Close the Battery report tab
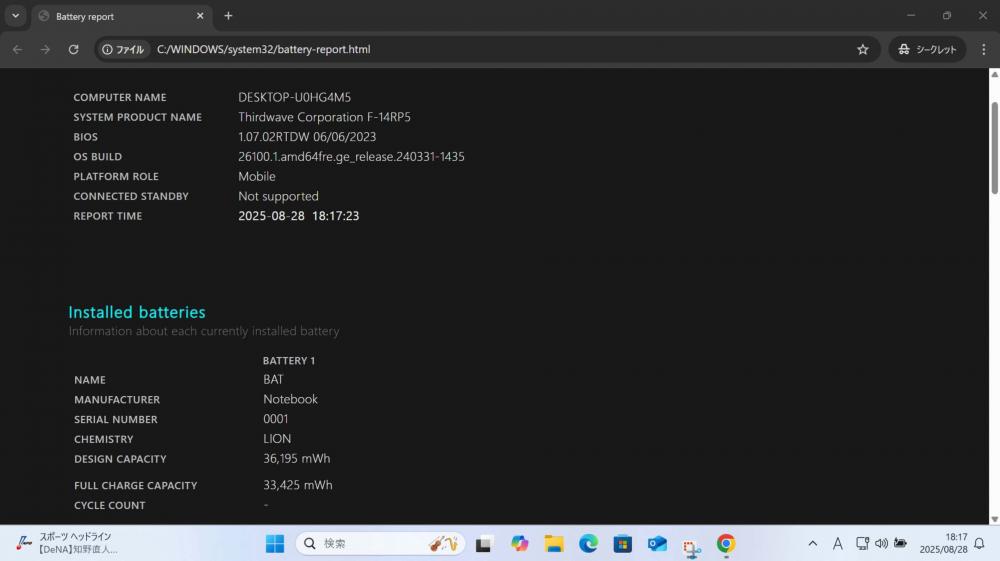 click(x=200, y=16)
